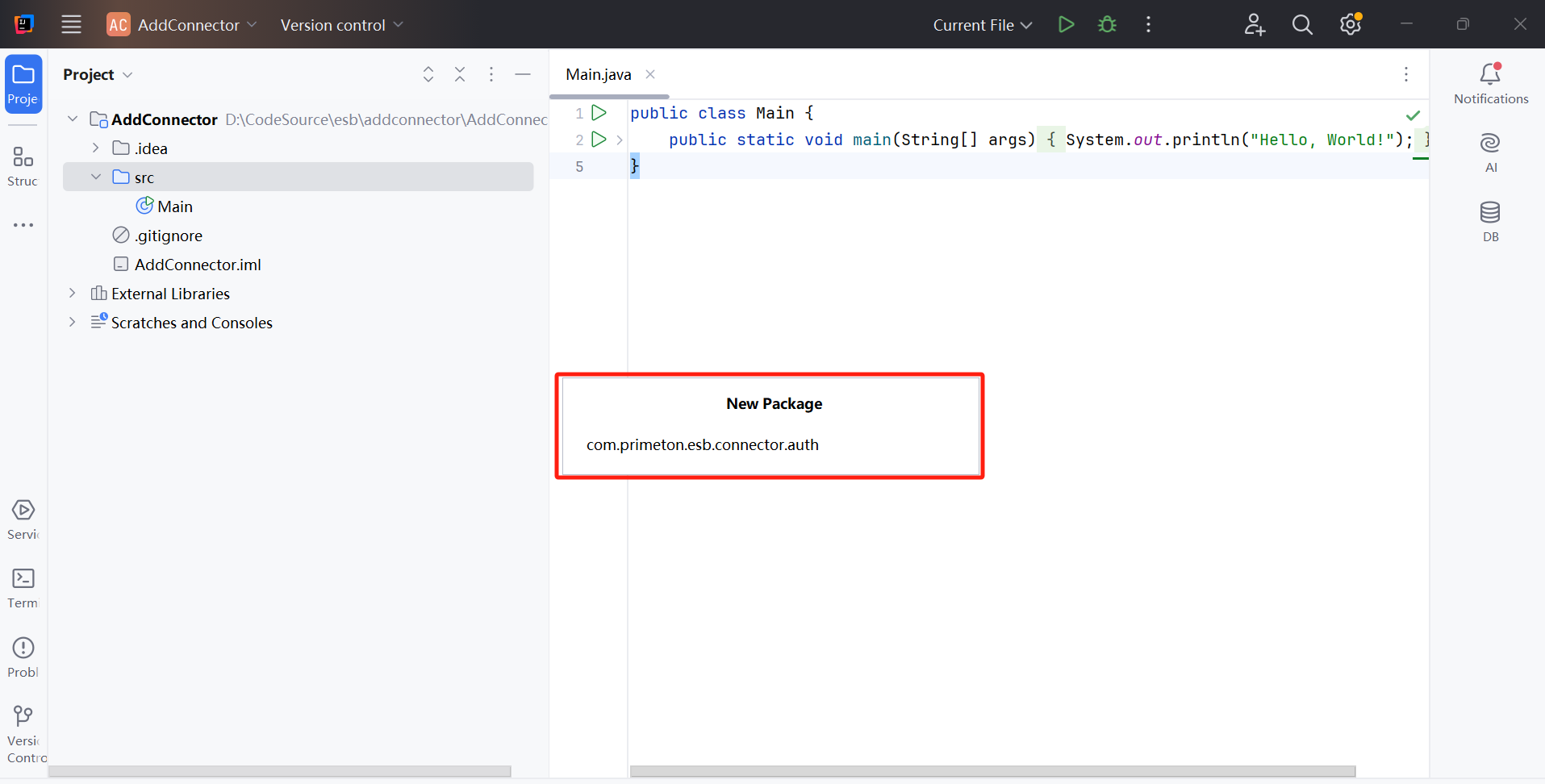Open the Structure tool window

tap(23, 165)
